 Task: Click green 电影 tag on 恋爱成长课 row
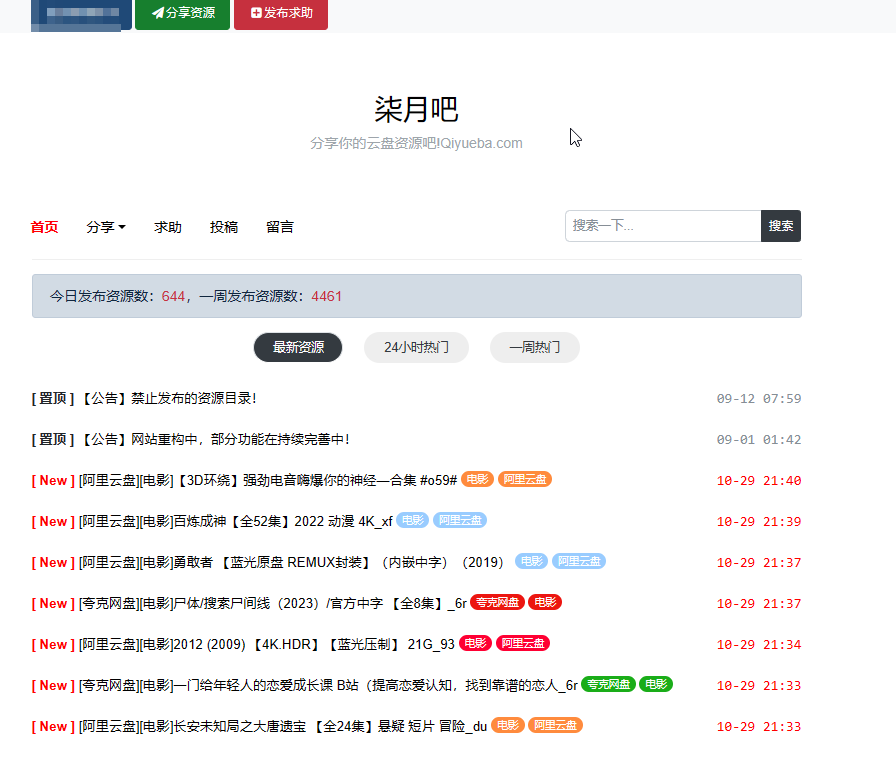click(656, 684)
